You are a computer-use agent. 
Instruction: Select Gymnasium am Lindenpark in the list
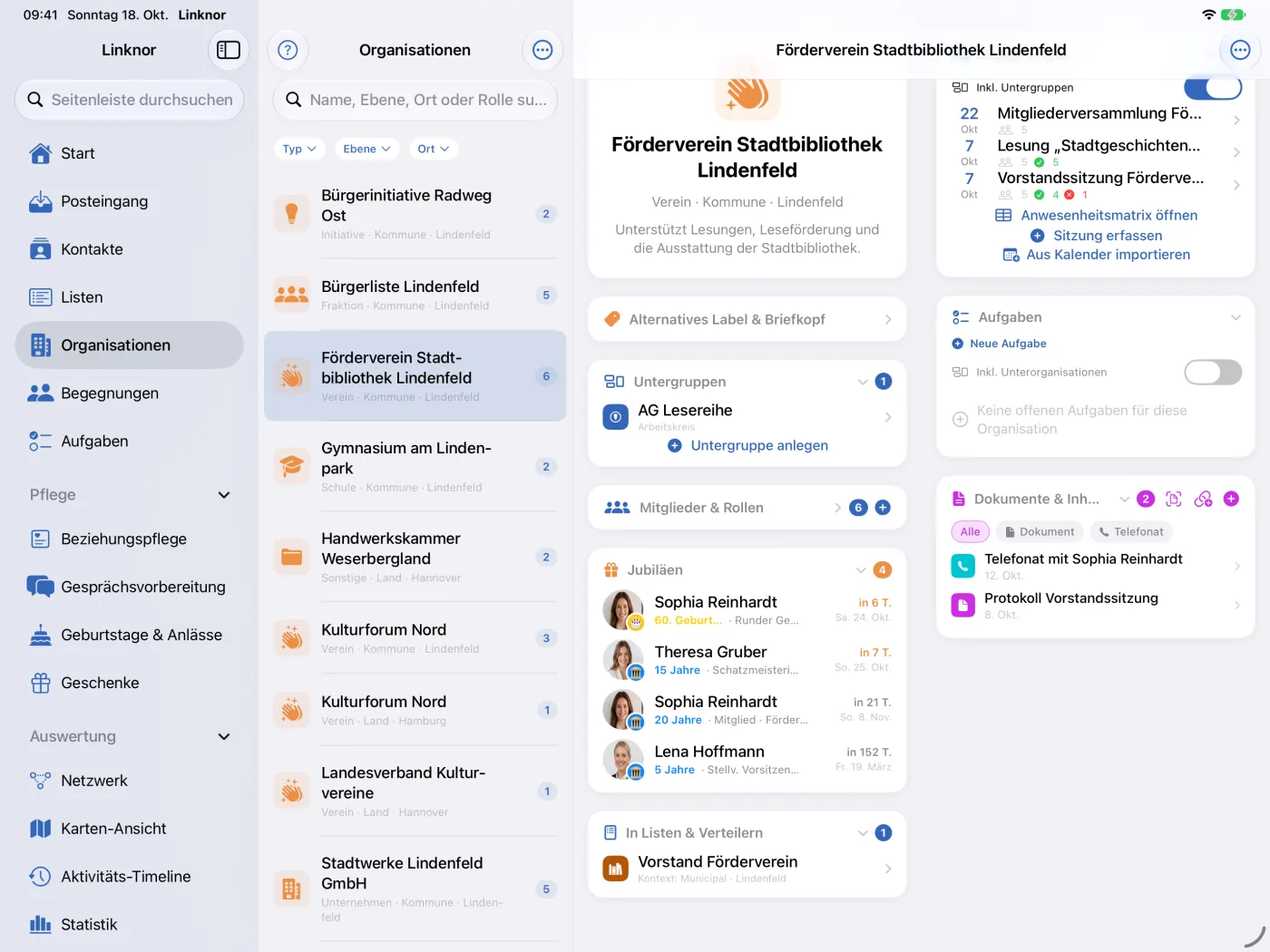click(415, 467)
